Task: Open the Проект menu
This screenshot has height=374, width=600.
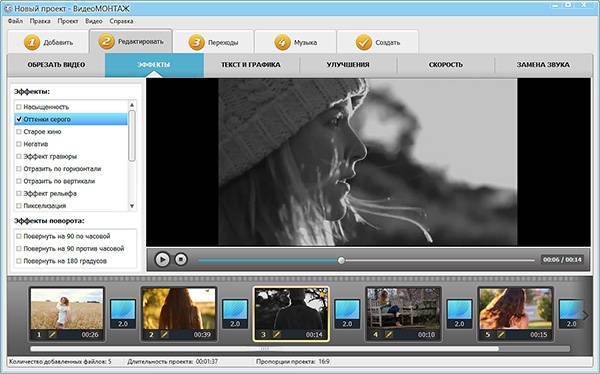Action: 68,21
